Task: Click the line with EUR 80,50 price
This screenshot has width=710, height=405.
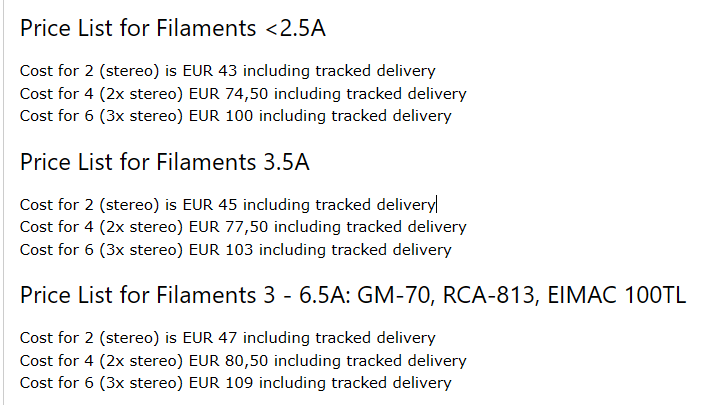Action: pos(243,361)
